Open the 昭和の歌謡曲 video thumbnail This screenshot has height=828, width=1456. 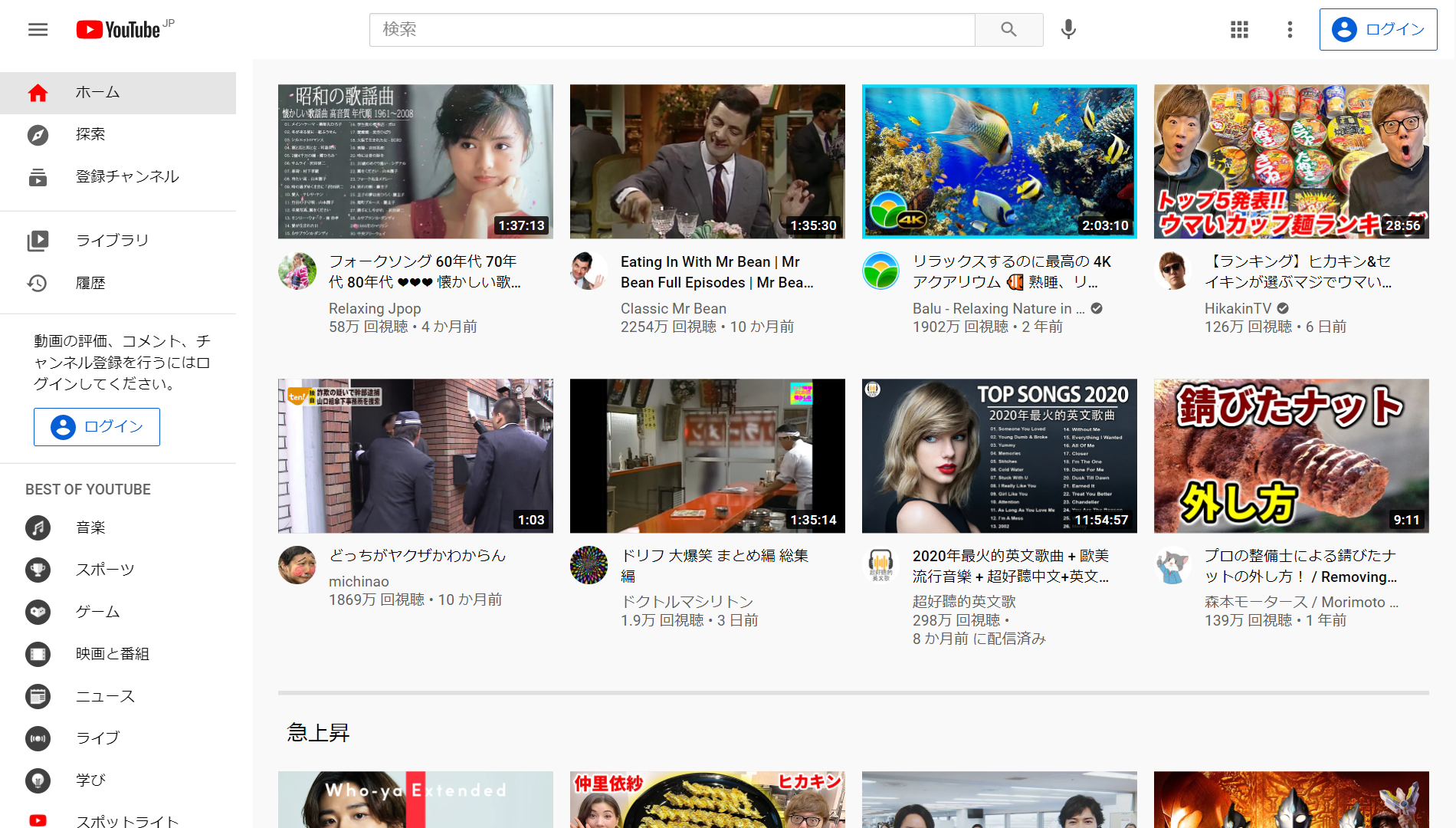415,161
